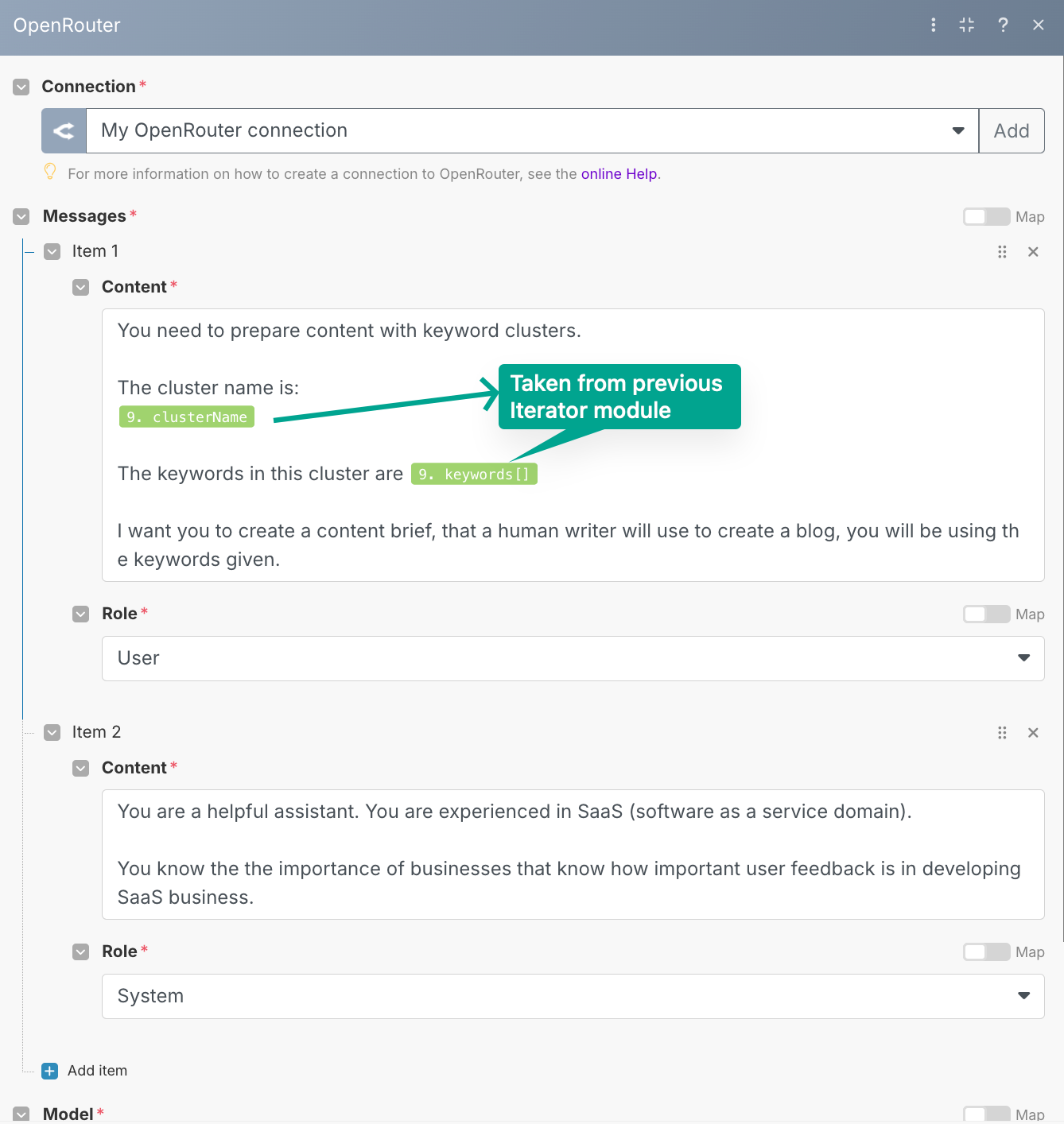Open the Role dropdown showing User
This screenshot has width=1064, height=1124.
click(x=573, y=658)
